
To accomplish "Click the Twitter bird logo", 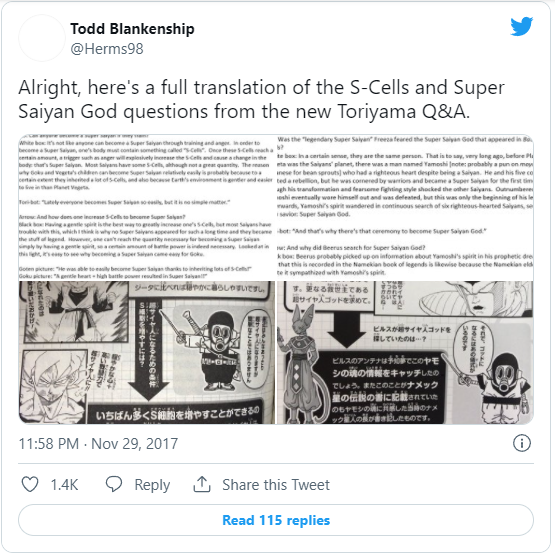I will coord(521,26).
